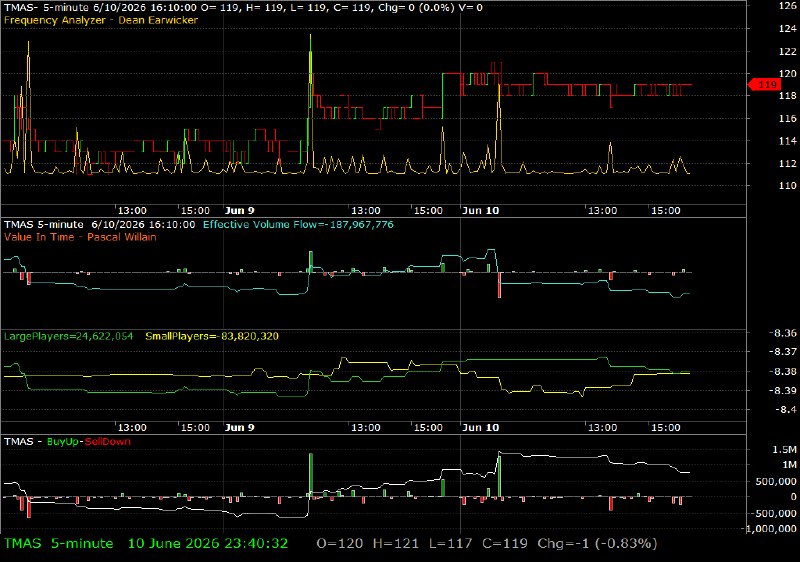800x562 pixels.
Task: Click the Chg=-1 (-0.83%) status text
Action: click(597, 544)
